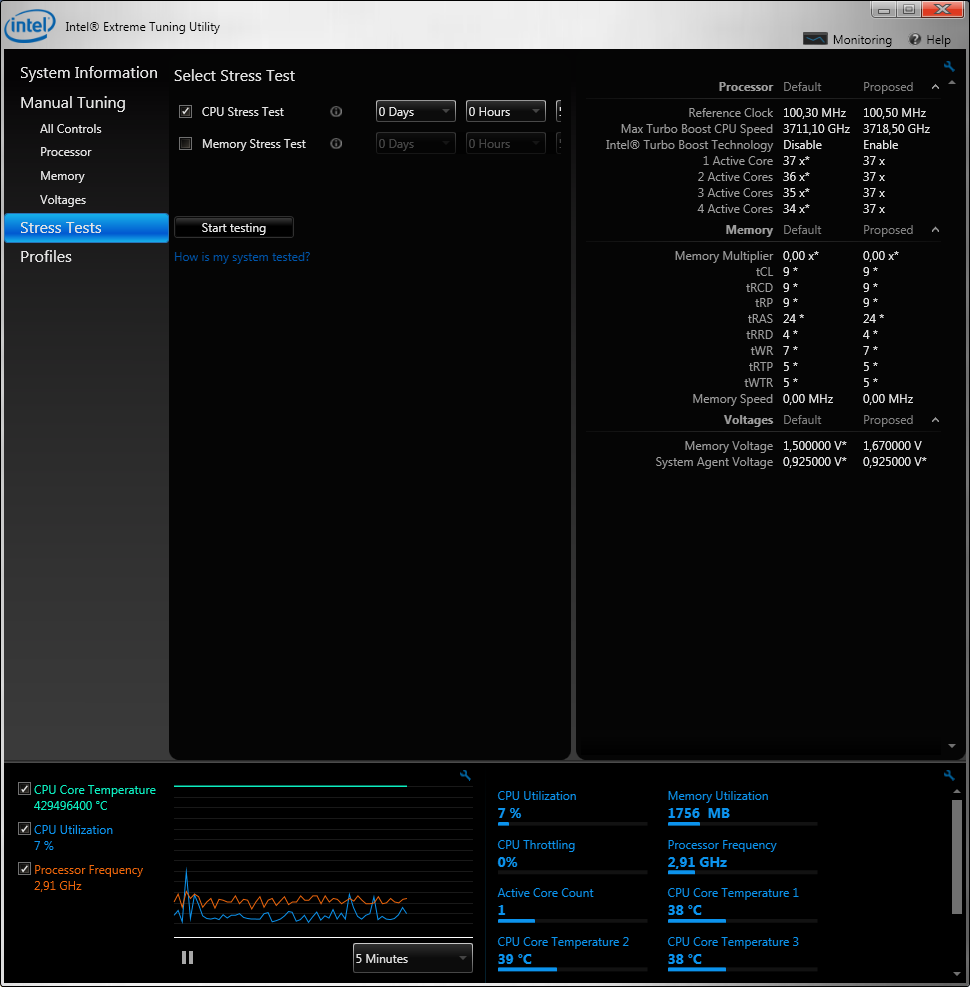Screen dimensions: 970x987
Task: Open the 0 Days dropdown for CPU test
Action: (415, 112)
